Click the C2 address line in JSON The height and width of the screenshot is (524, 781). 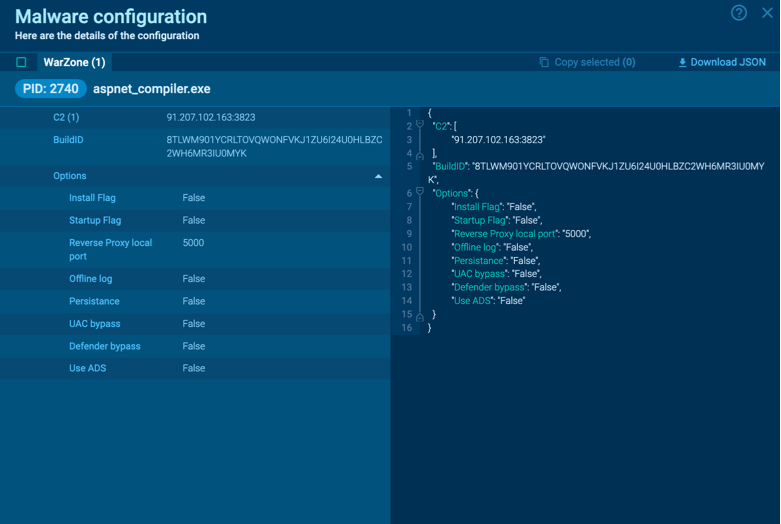(498, 140)
